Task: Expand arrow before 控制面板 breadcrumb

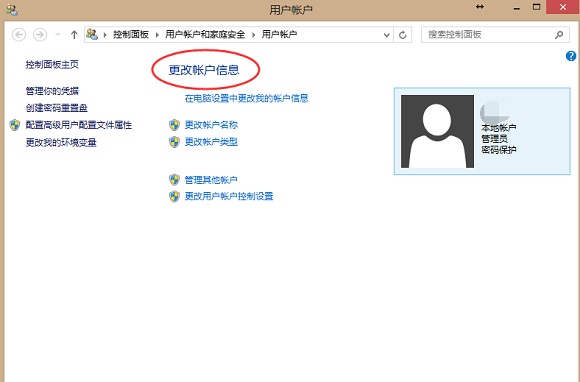Action: coord(105,35)
